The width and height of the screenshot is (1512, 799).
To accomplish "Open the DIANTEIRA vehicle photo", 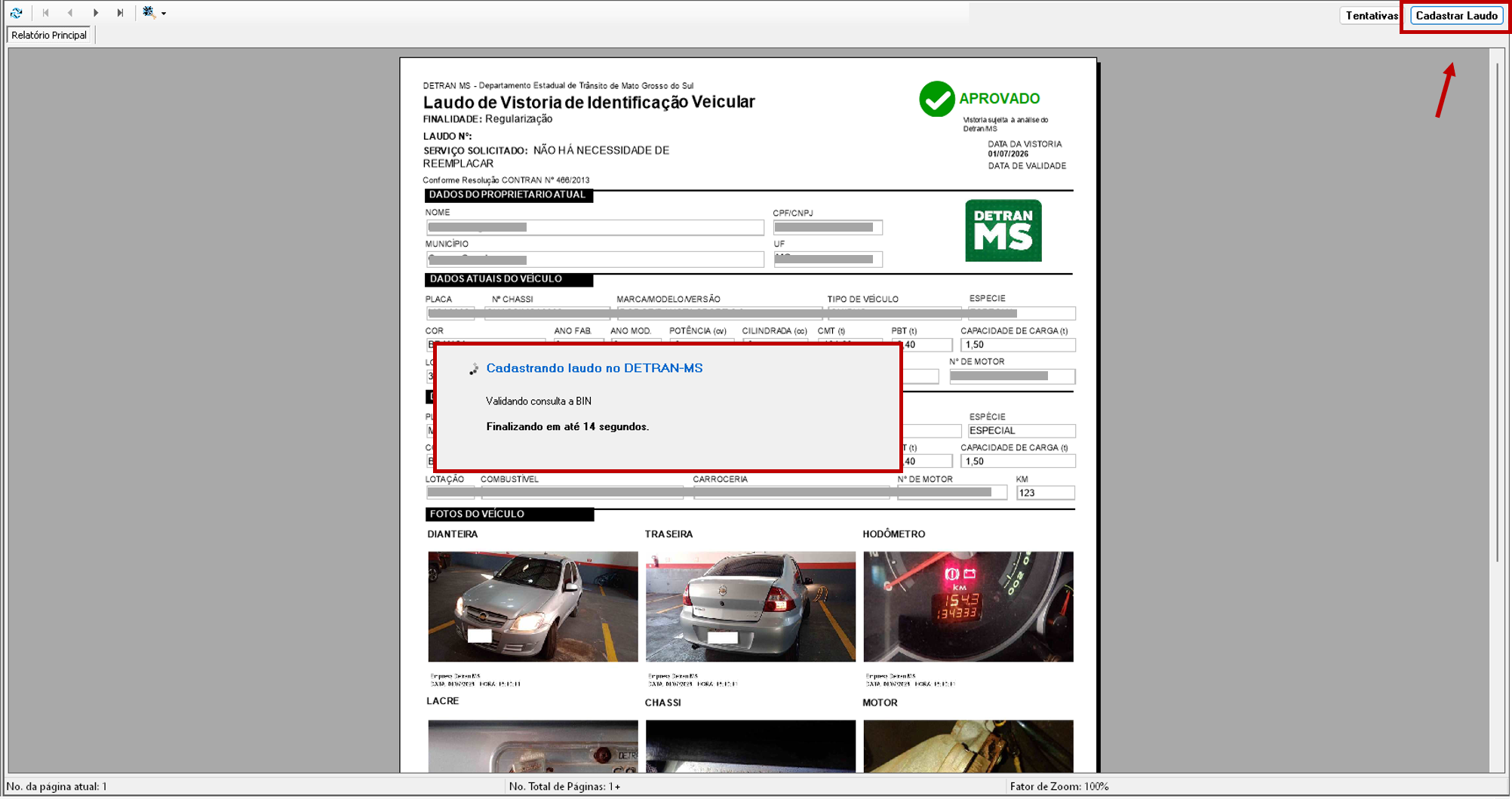I will (x=533, y=607).
